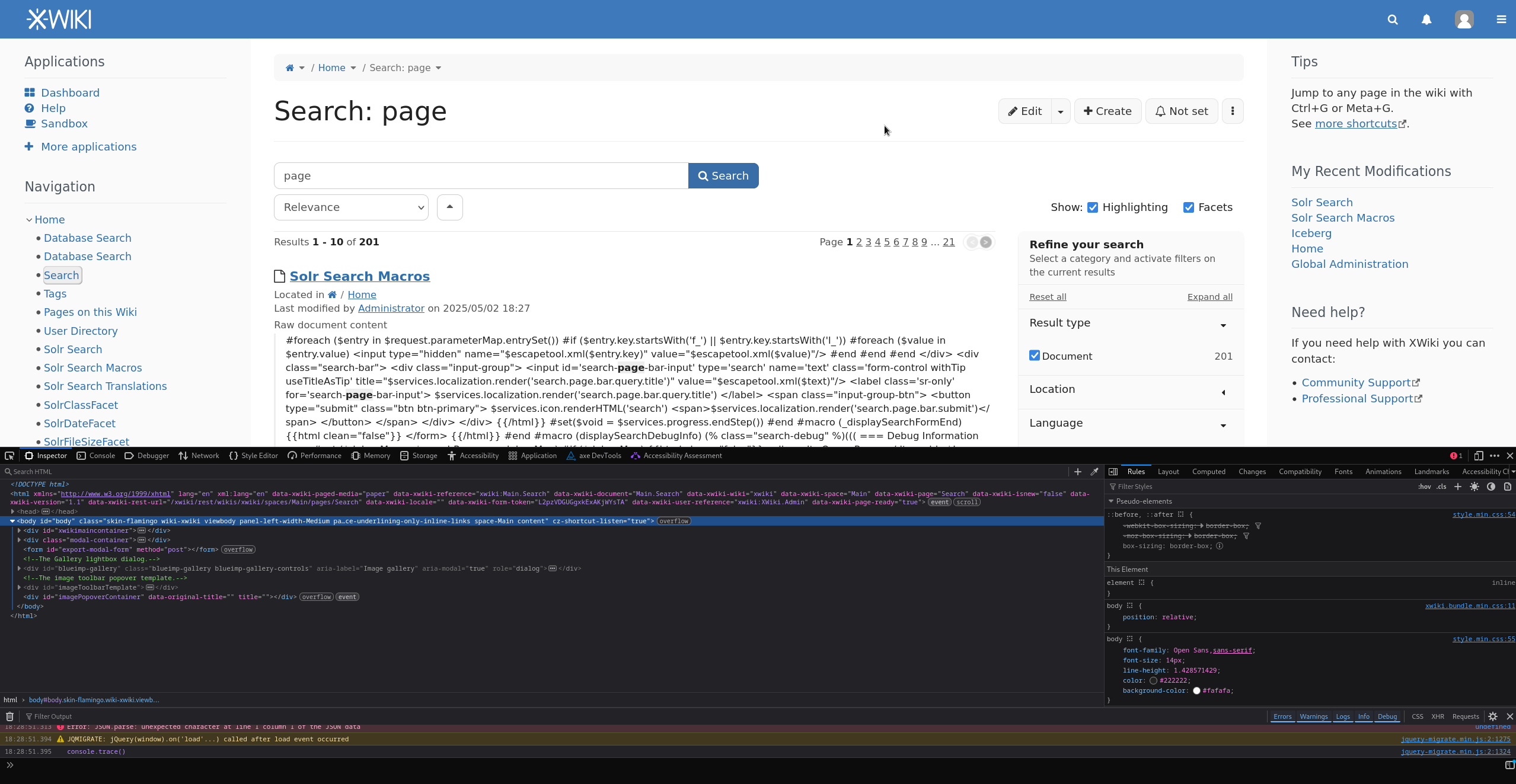Toggle the three-pane inspector layout icon
The image size is (1516, 784).
point(1113,472)
